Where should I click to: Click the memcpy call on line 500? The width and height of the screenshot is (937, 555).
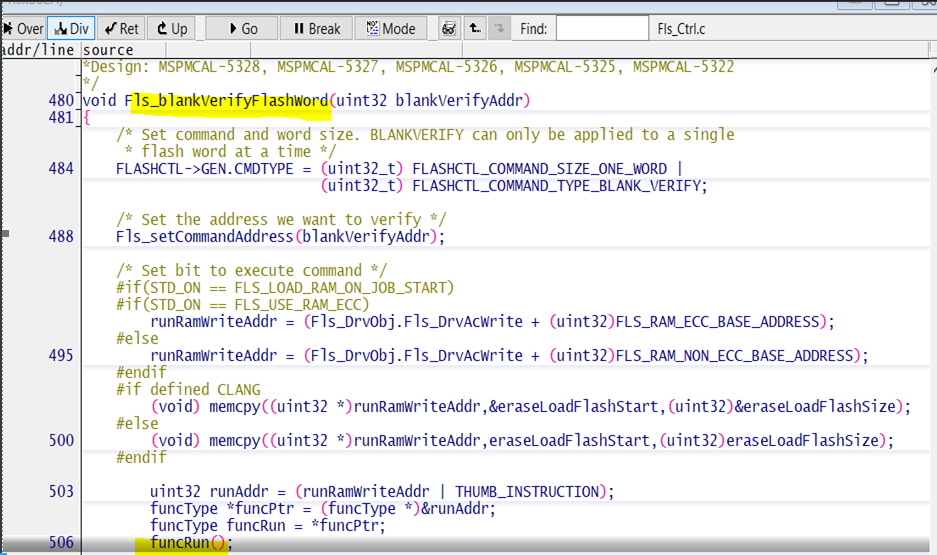point(522,440)
